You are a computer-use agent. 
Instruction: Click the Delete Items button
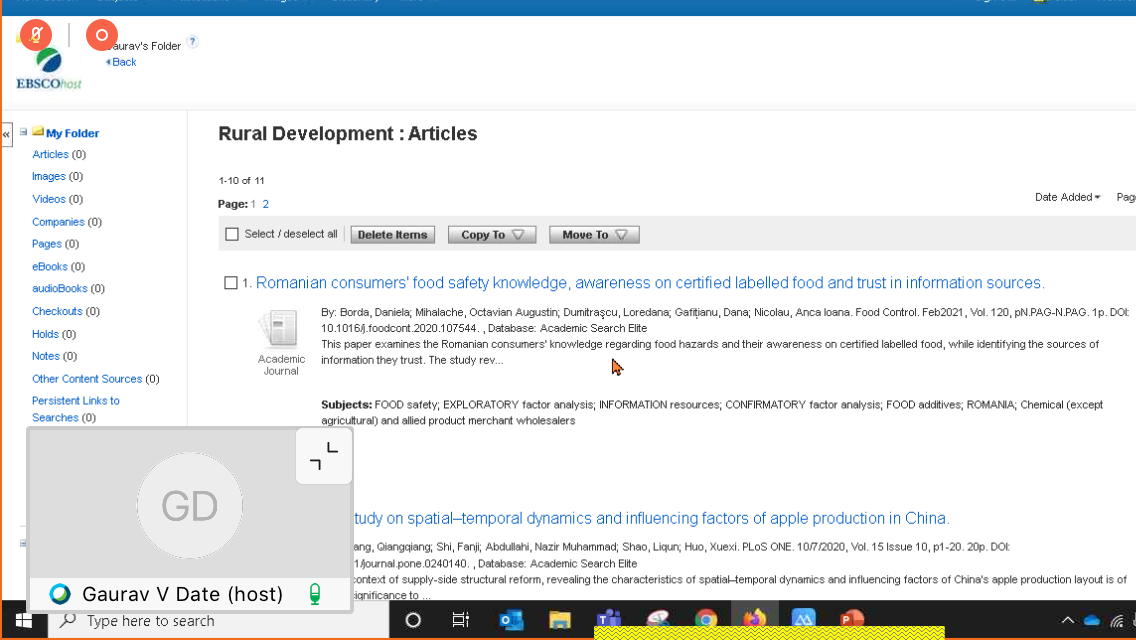[392, 234]
